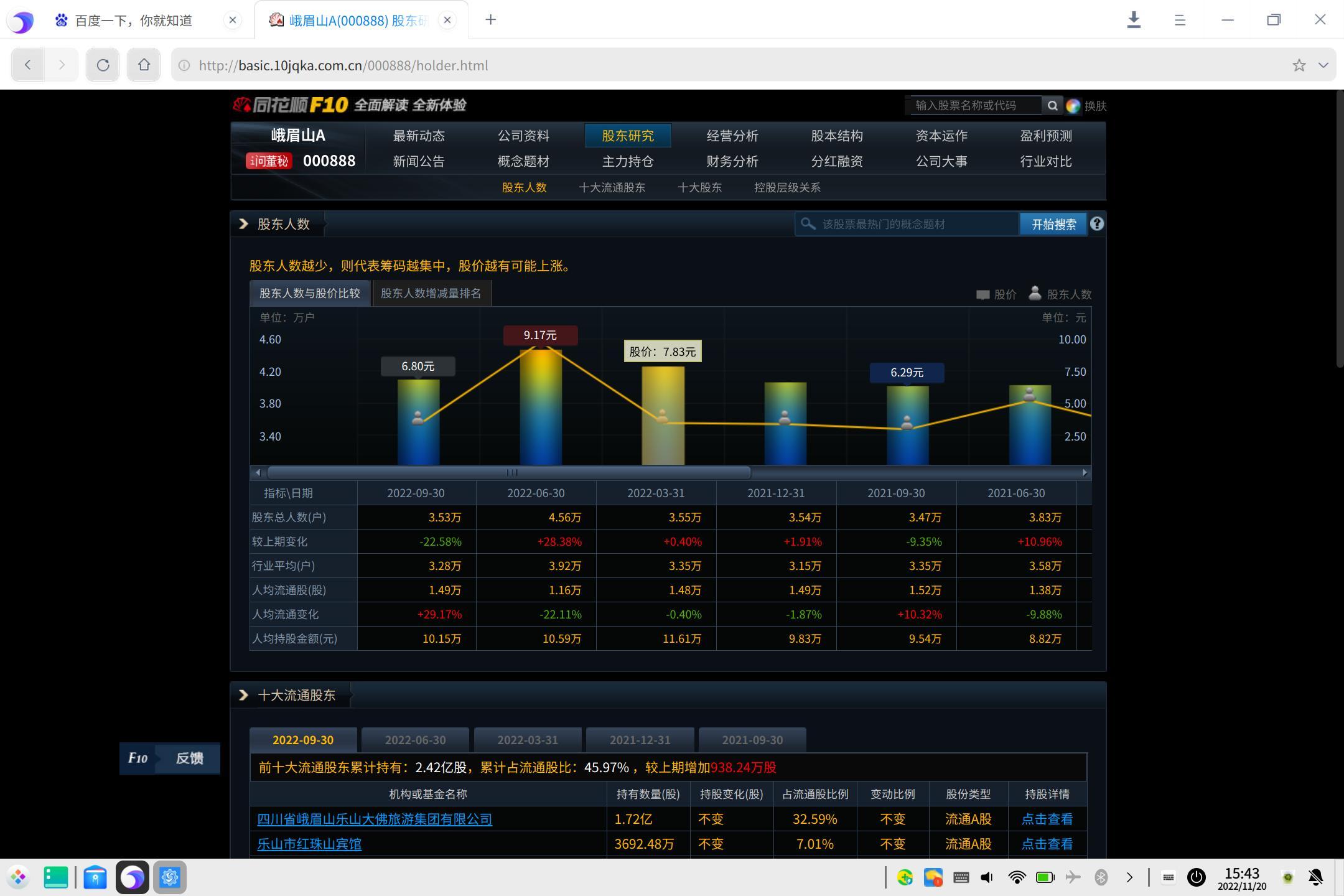Mute notifications with the tray bell icon

(1315, 877)
